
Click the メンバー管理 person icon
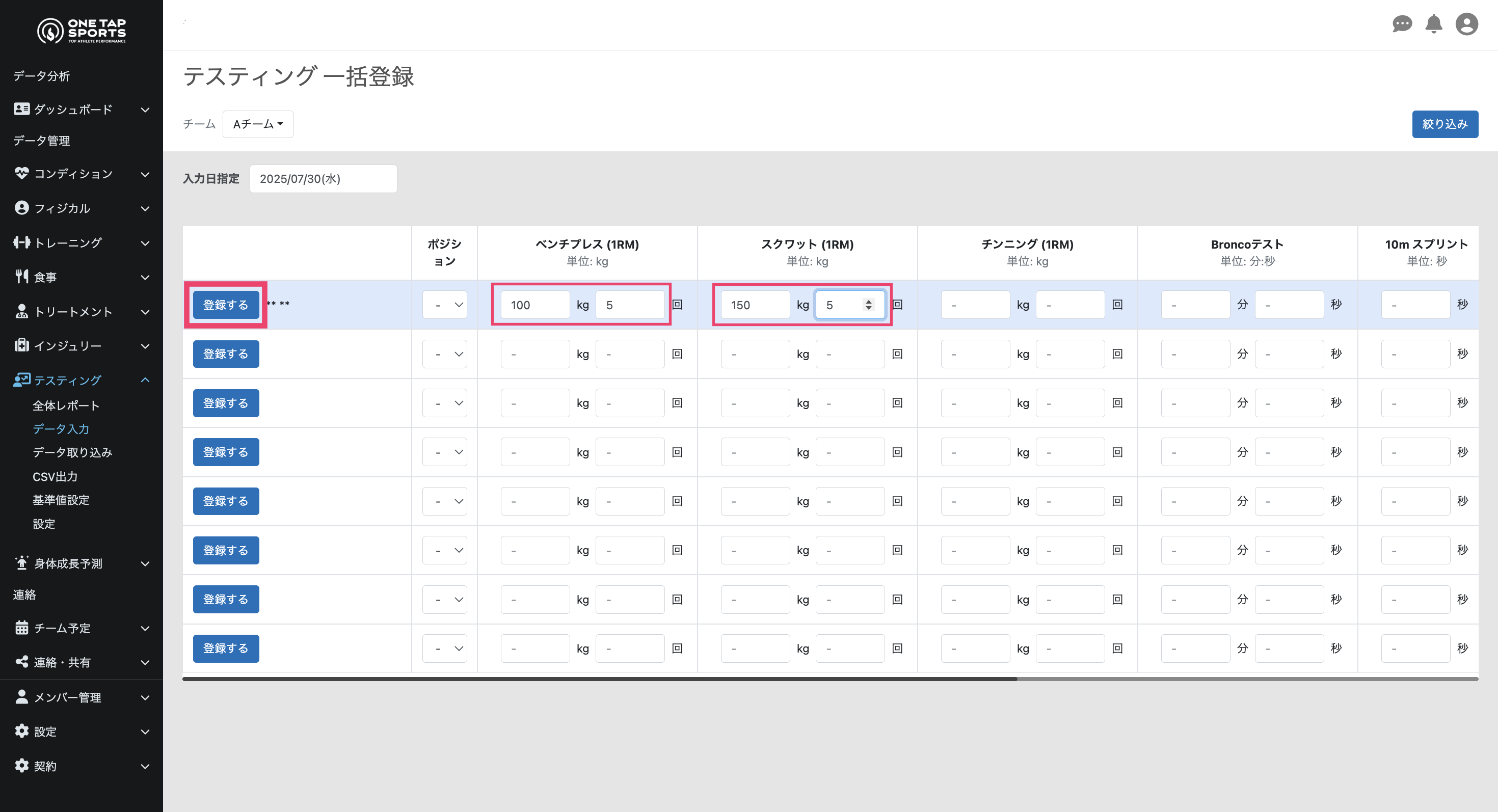point(21,696)
